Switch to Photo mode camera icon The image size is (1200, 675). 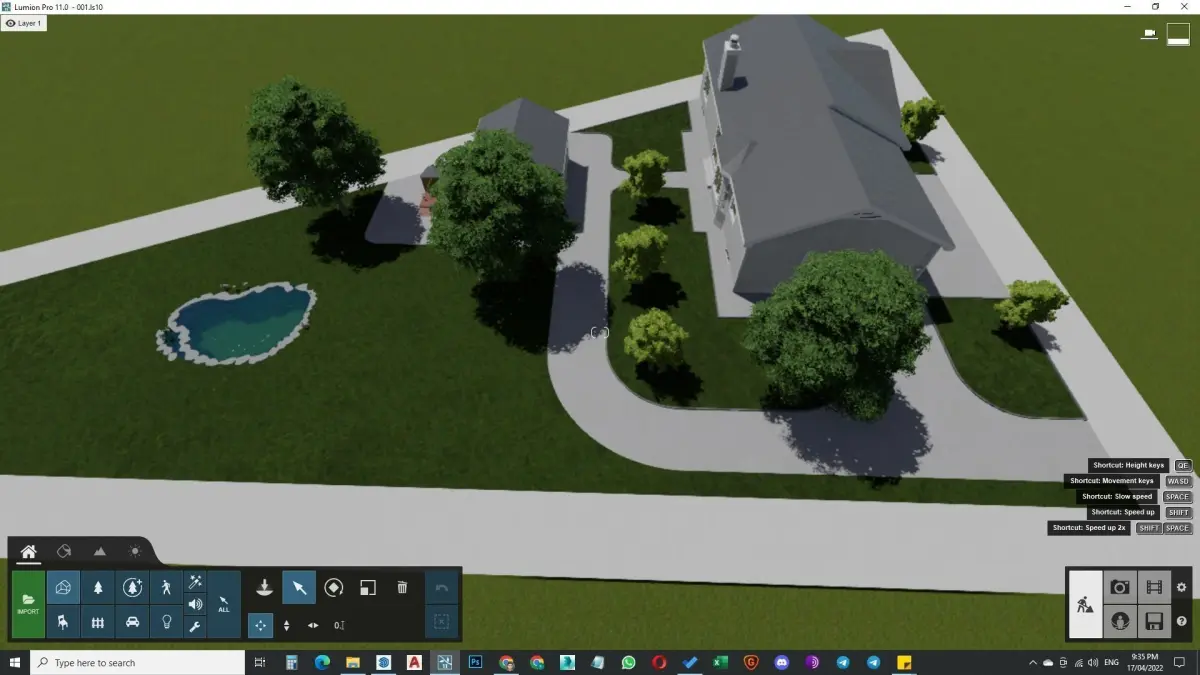point(1120,587)
